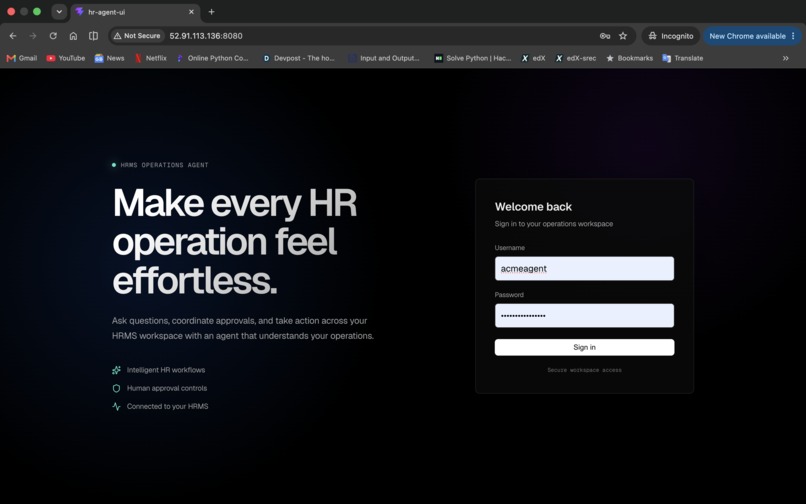806x504 pixels.
Task: Open the Gmail bookmark
Action: tap(22, 58)
